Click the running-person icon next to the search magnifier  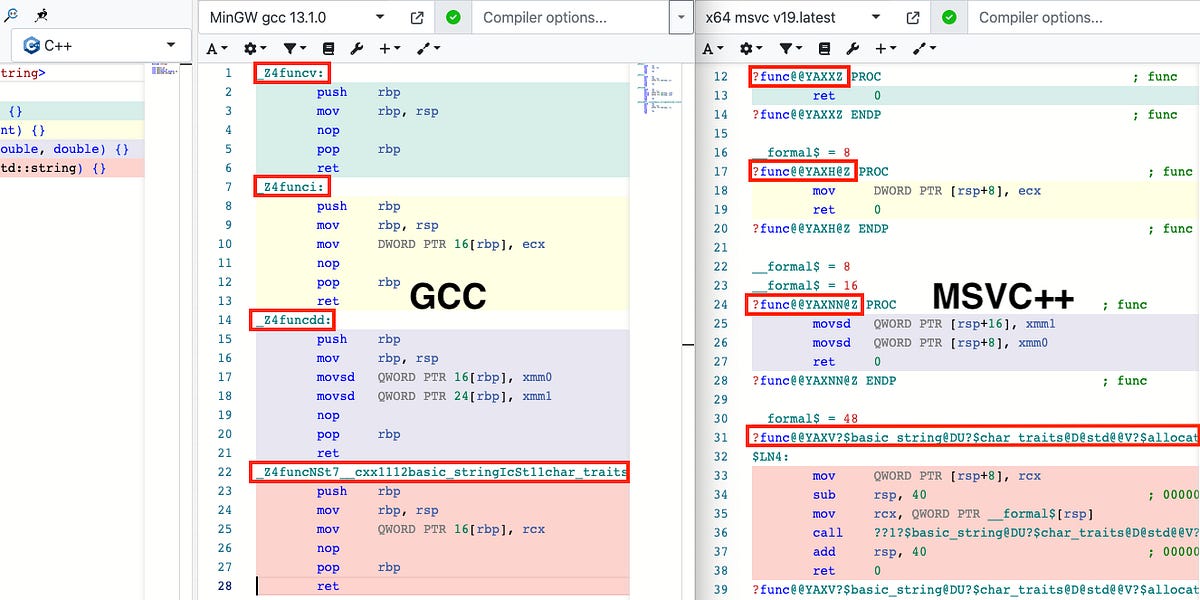point(41,13)
